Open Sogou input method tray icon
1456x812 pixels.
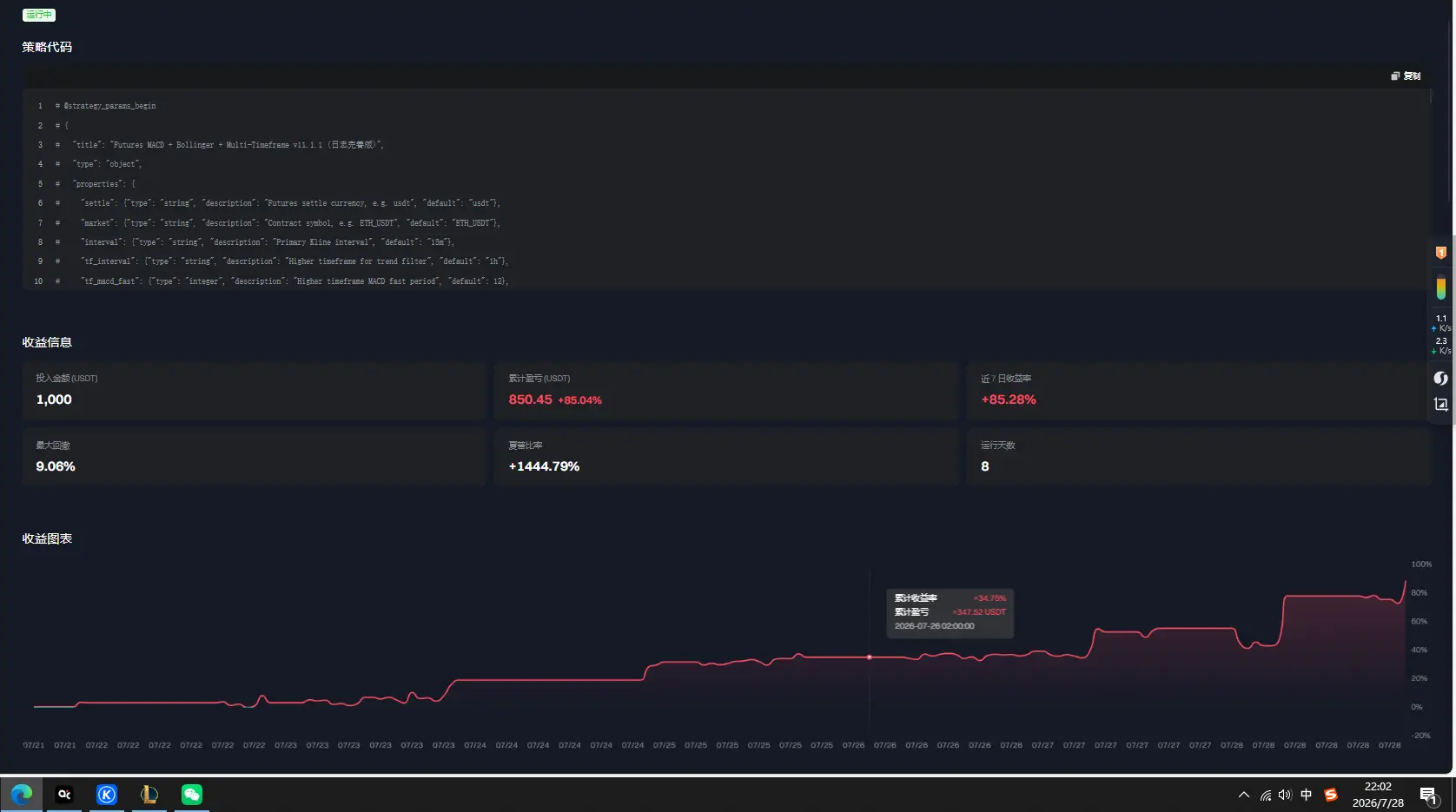click(1331, 795)
